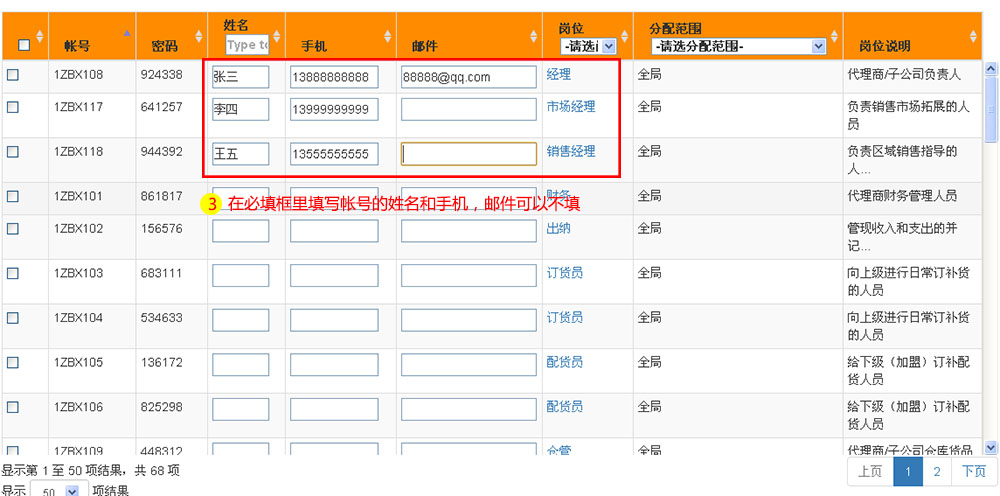Sort by the 分配范围 column arrows
Viewport: 1000px width, 496px height.
[x=834, y=36]
